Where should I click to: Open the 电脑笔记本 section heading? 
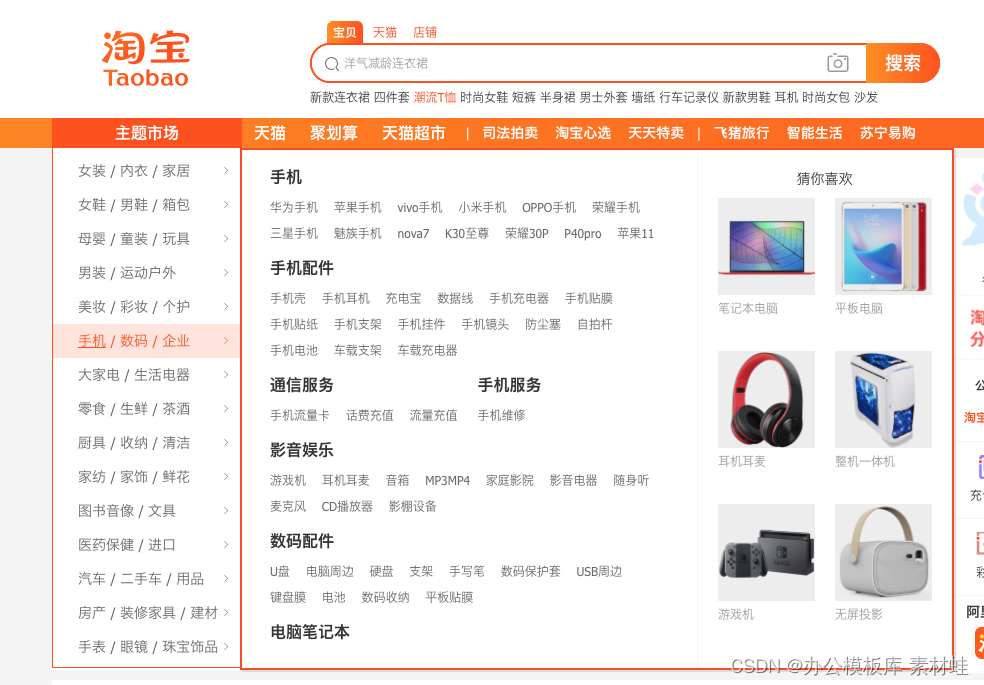pos(310,632)
